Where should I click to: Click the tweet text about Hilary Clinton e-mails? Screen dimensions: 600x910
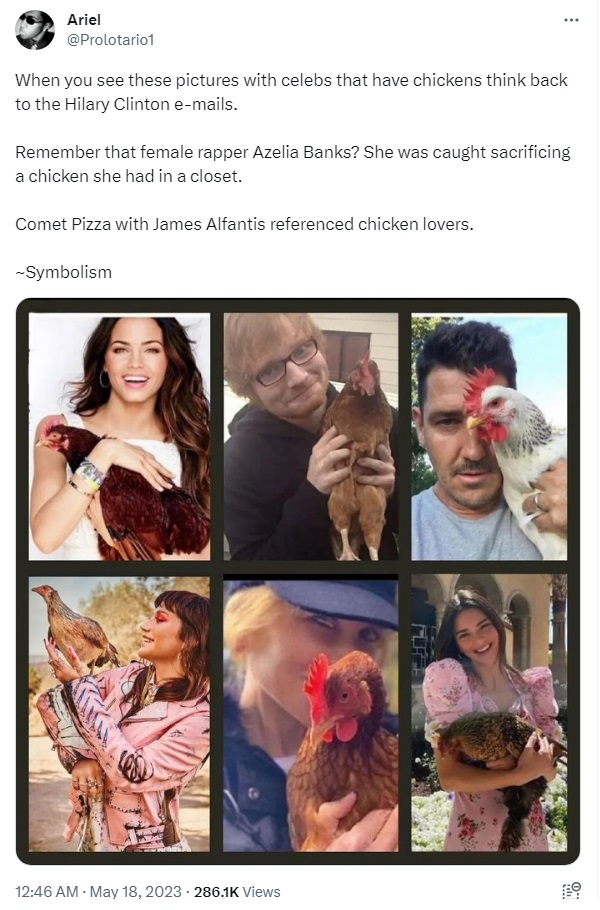pyautogui.click(x=291, y=92)
